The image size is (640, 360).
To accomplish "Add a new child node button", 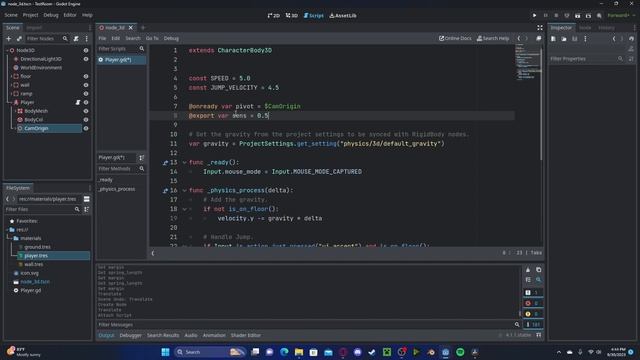I will click(x=9, y=38).
